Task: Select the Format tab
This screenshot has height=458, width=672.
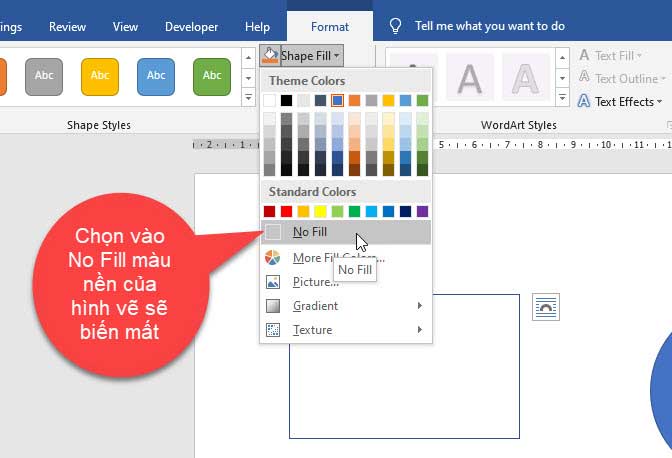Action: (330, 27)
